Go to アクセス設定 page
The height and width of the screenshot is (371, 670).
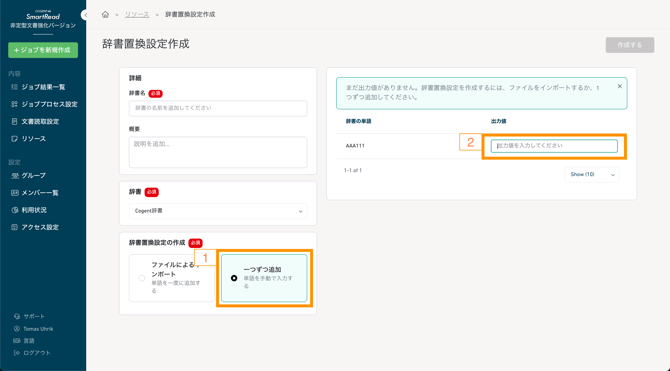click(x=40, y=227)
